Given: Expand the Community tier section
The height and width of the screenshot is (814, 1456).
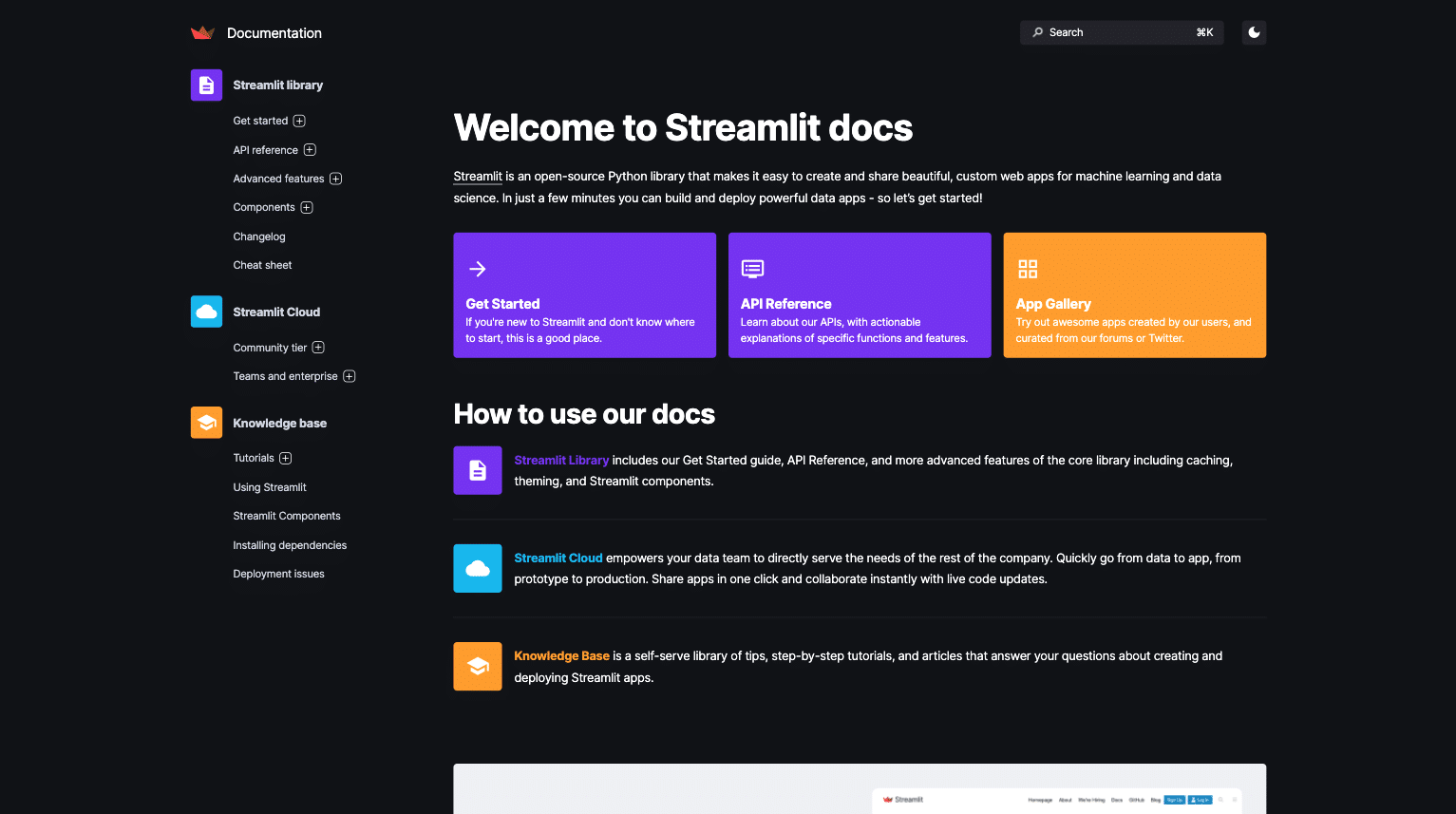Looking at the screenshot, I should tap(318, 348).
